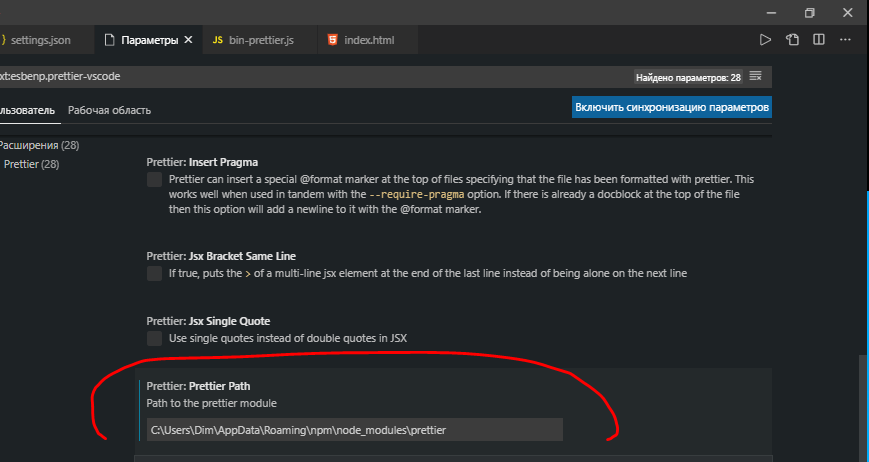Open the More Actions ellipsis menu
This screenshot has height=462, width=869.
click(x=845, y=40)
